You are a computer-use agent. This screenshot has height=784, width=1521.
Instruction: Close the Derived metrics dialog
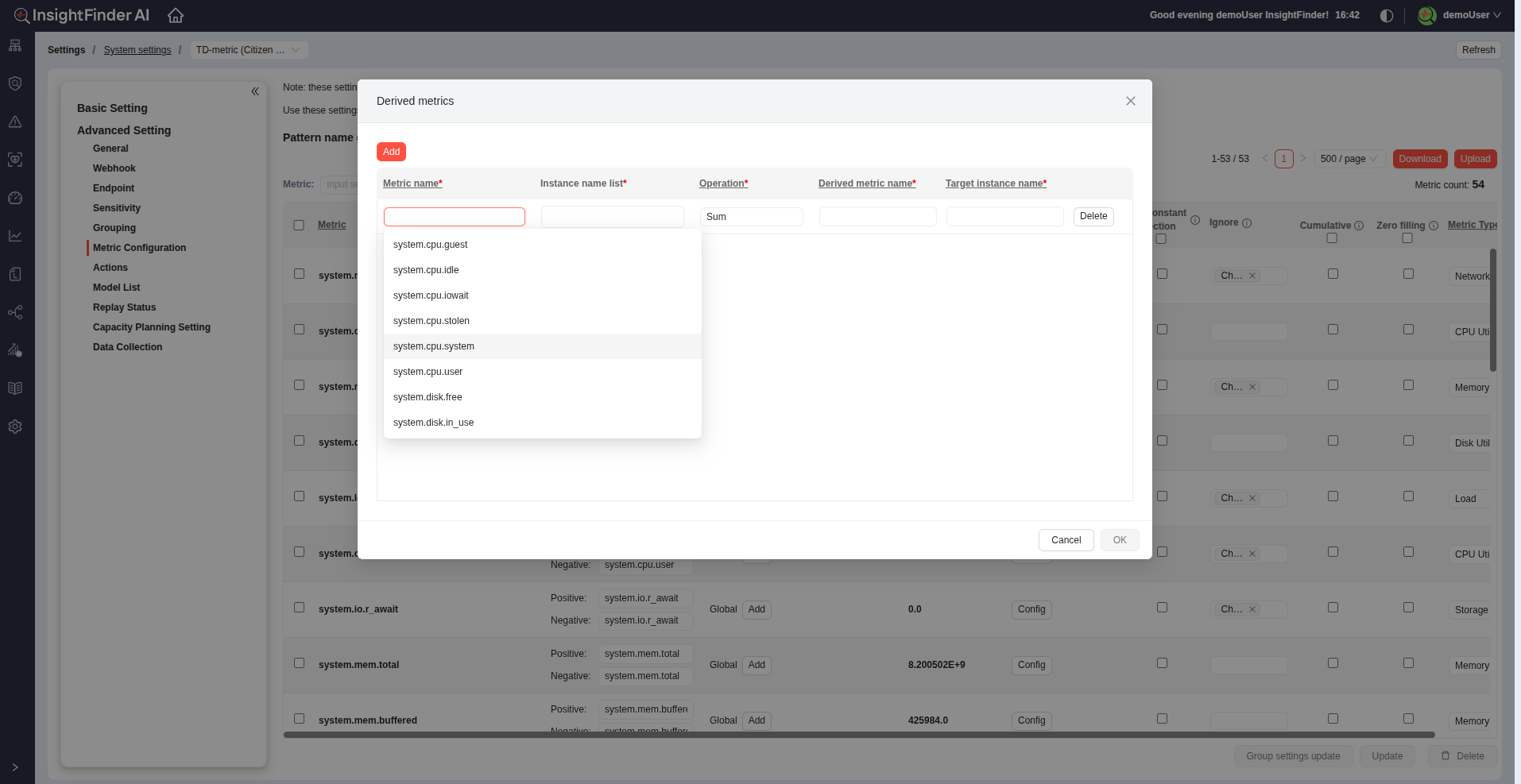point(1130,101)
